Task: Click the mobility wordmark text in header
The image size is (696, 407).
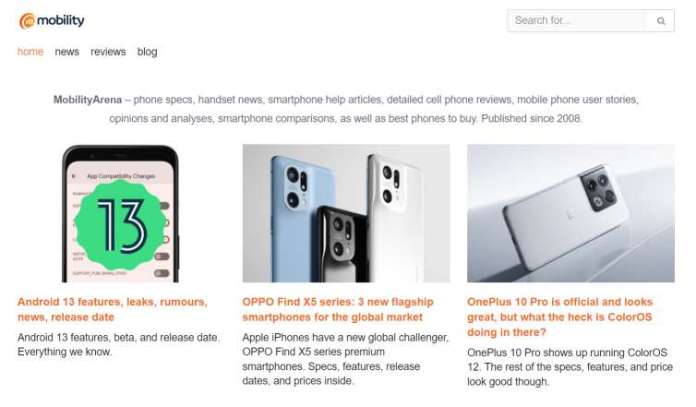Action: 61,20
